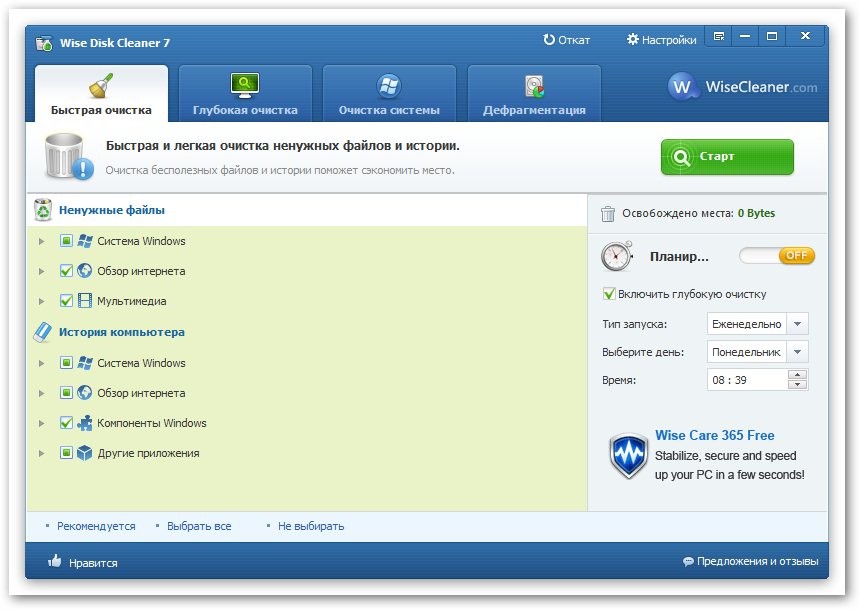Click the trash can with exclamation icon
Image resolution: width=860 pixels, height=610 pixels.
point(67,156)
